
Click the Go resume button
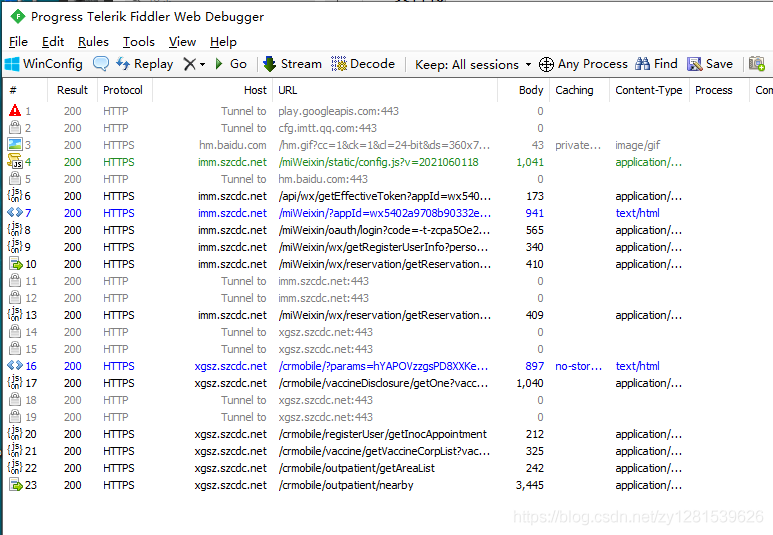(231, 64)
